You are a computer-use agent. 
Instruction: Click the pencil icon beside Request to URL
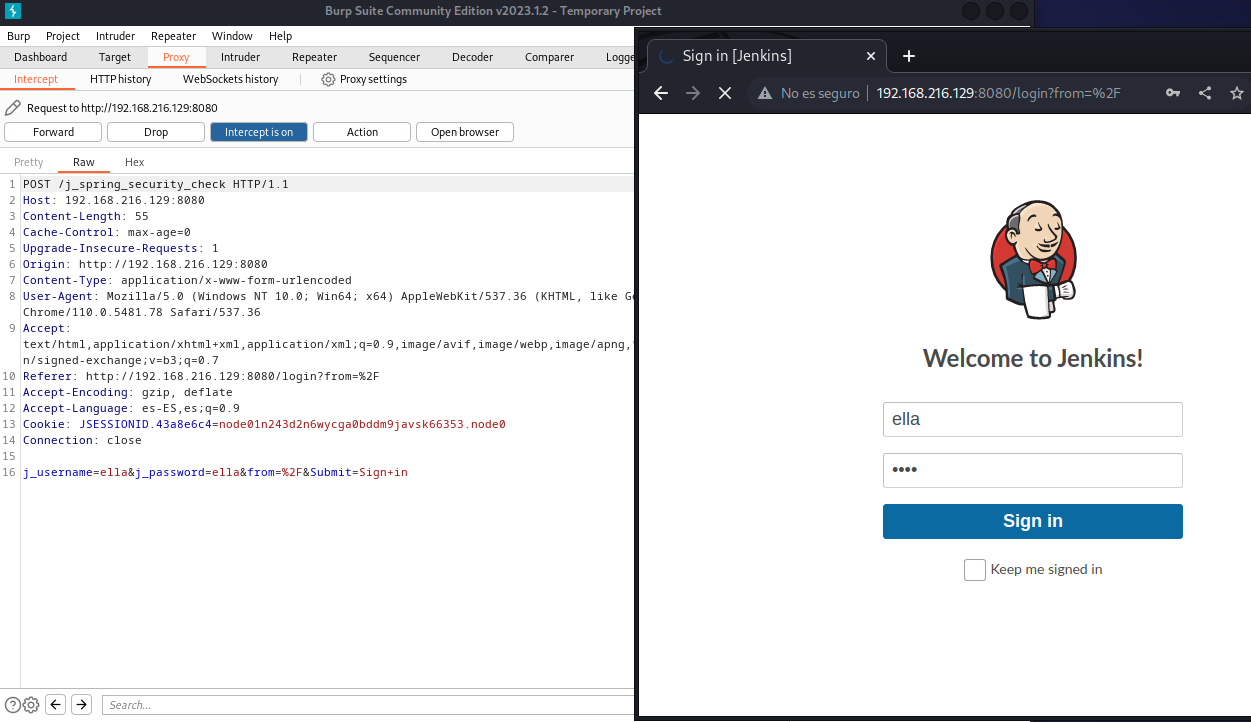pos(12,108)
